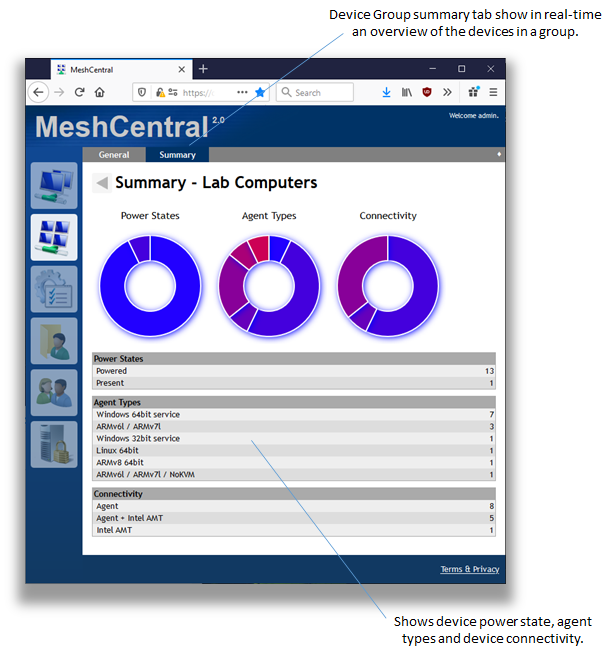Click the Agent Types table header
The width and height of the screenshot is (614, 657).
tap(294, 402)
